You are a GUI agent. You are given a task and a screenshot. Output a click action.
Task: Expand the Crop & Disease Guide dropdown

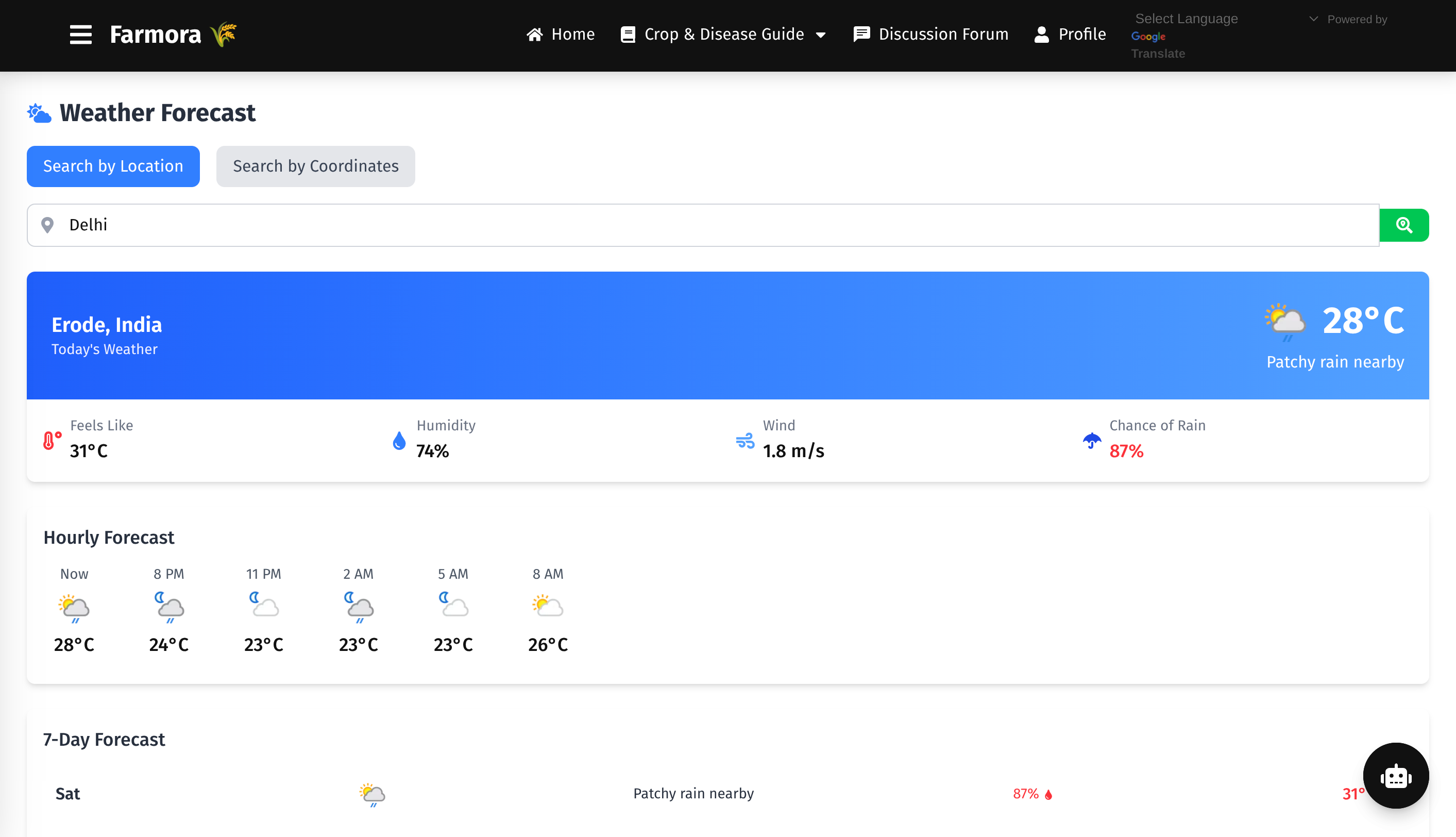[723, 35]
